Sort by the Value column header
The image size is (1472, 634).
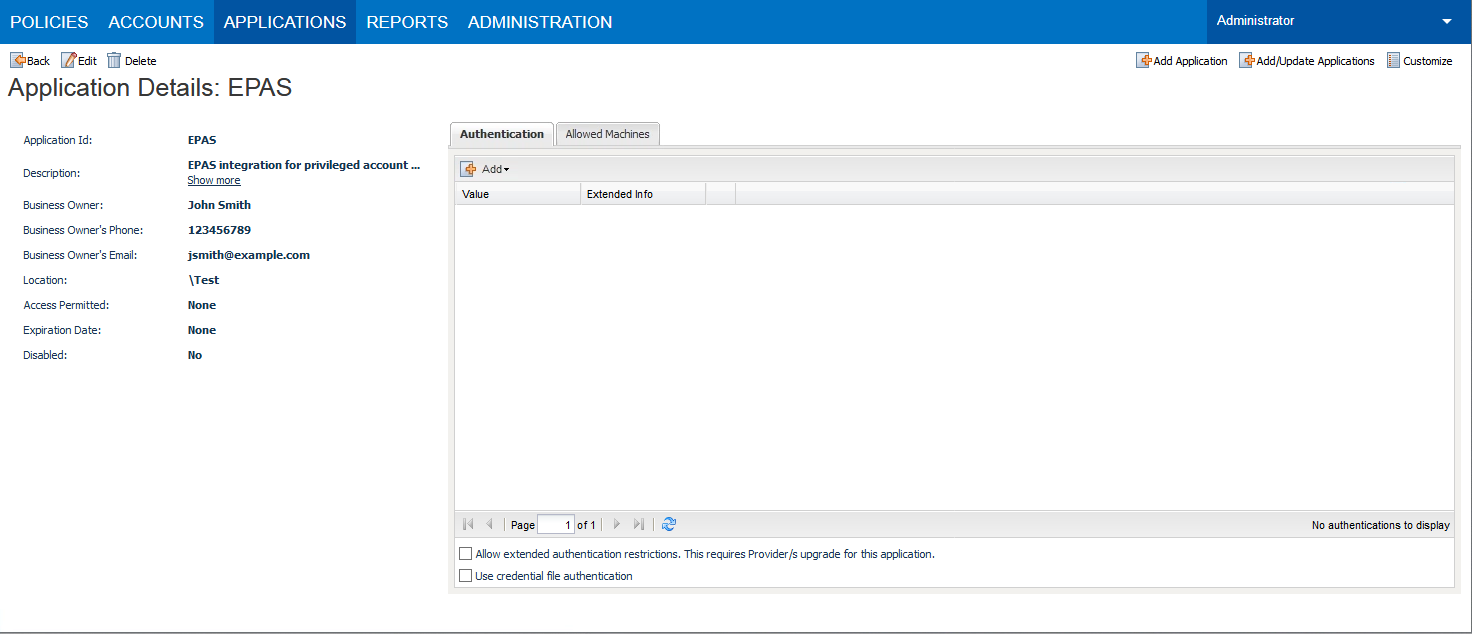(x=475, y=193)
